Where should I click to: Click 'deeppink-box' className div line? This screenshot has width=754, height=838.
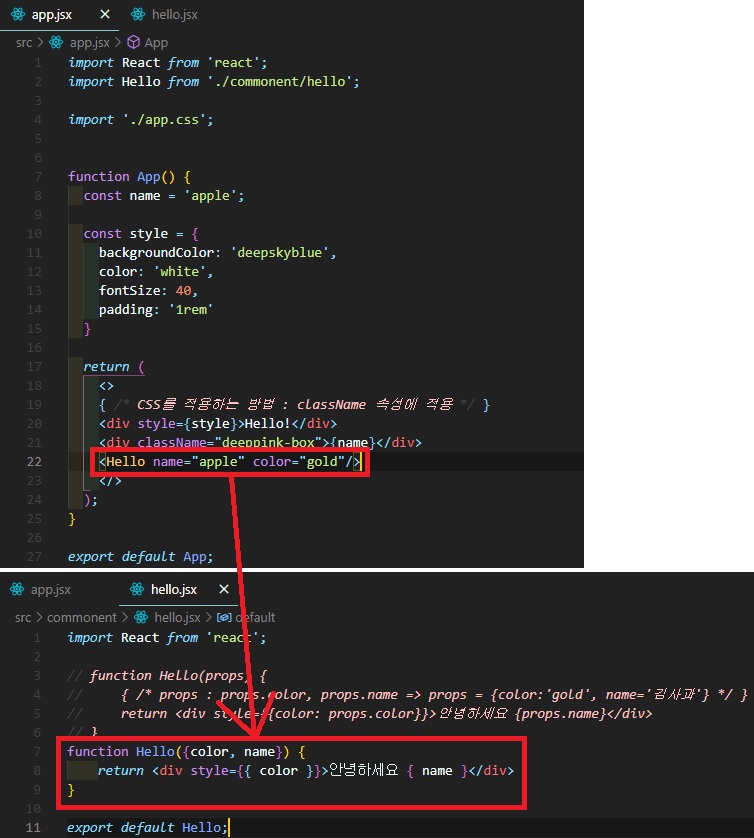(260, 443)
